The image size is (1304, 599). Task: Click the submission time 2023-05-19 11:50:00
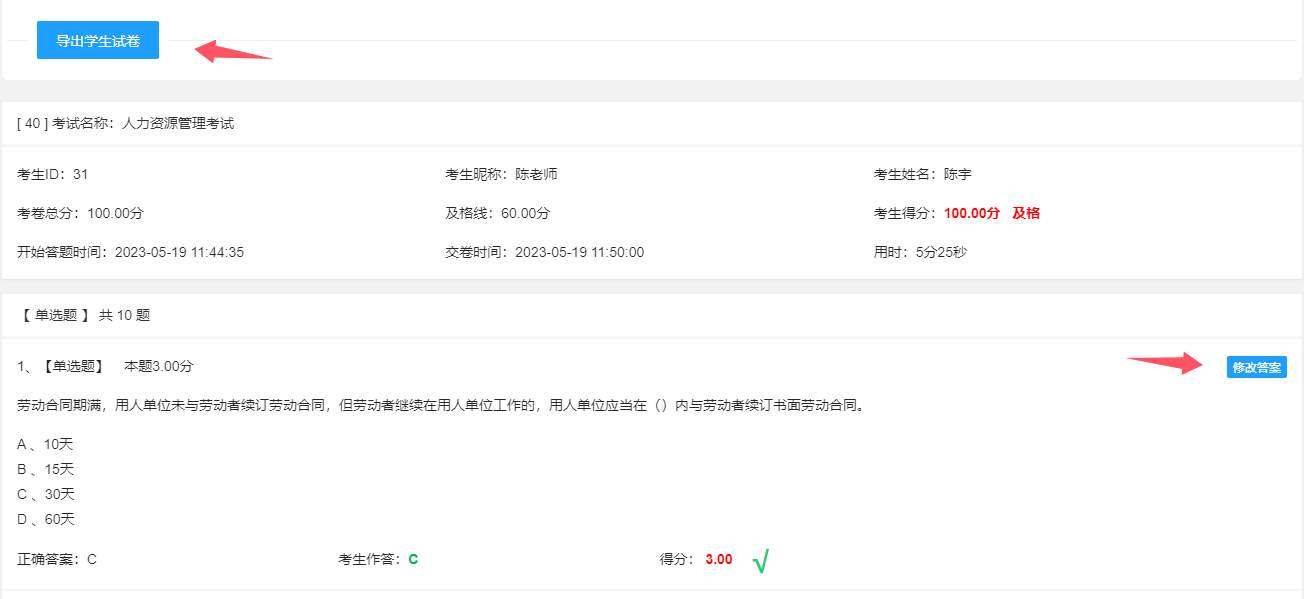[x=579, y=252]
